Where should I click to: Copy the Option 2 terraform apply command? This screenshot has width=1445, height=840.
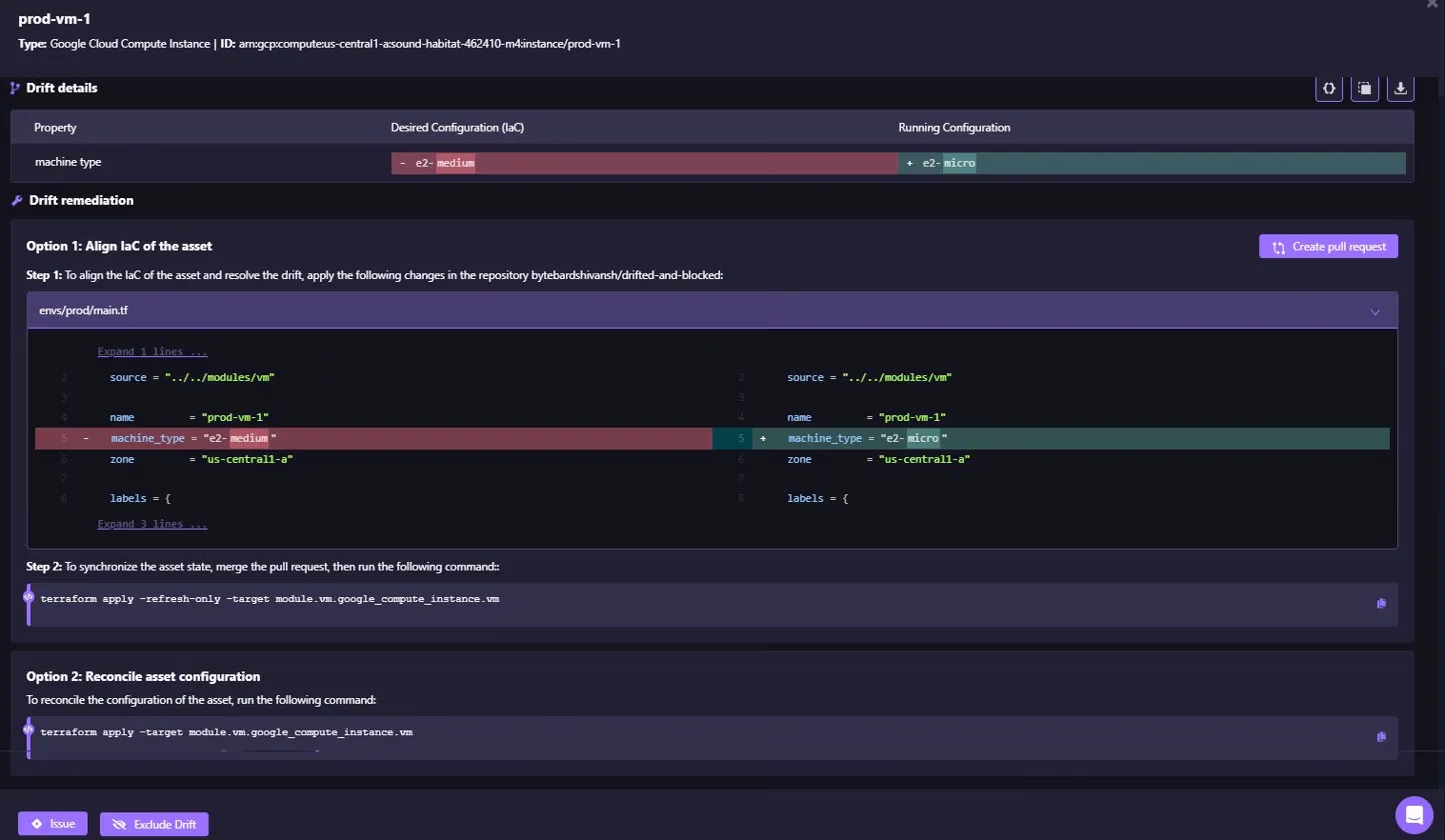tap(1381, 737)
